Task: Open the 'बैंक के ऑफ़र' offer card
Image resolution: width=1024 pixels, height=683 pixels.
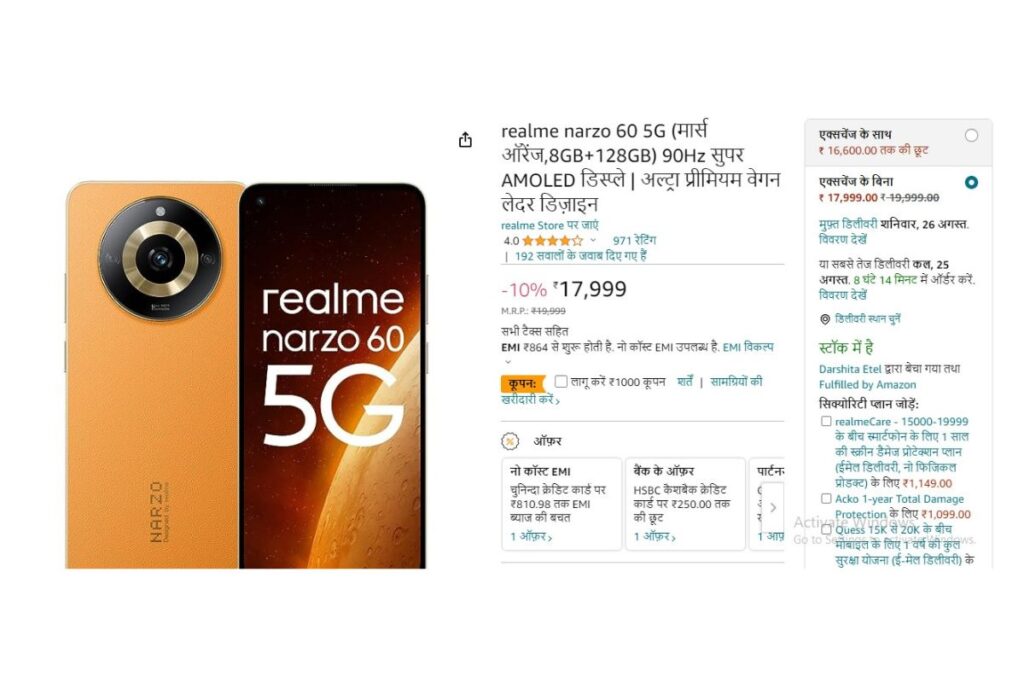Action: pyautogui.click(x=685, y=503)
